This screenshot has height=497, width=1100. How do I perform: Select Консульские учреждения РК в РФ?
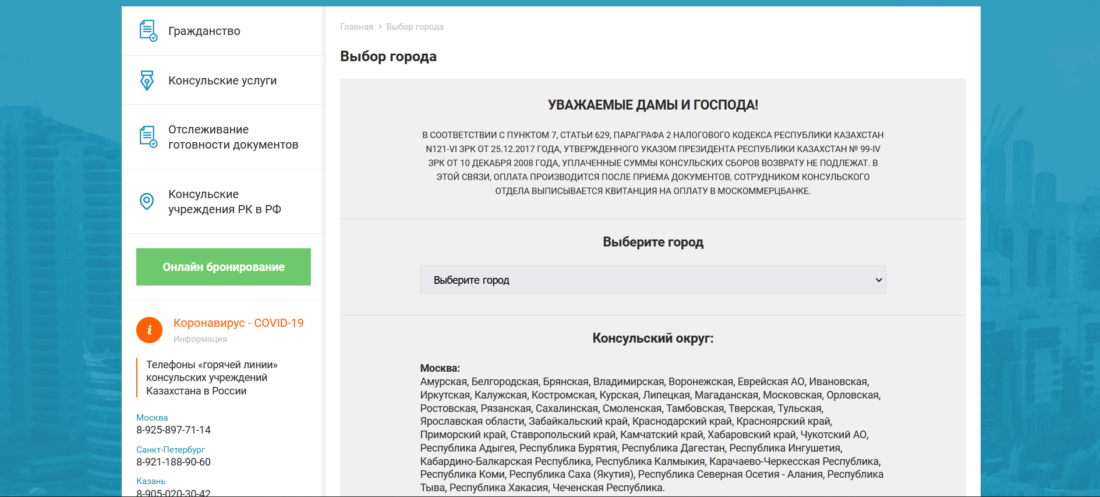(x=224, y=201)
